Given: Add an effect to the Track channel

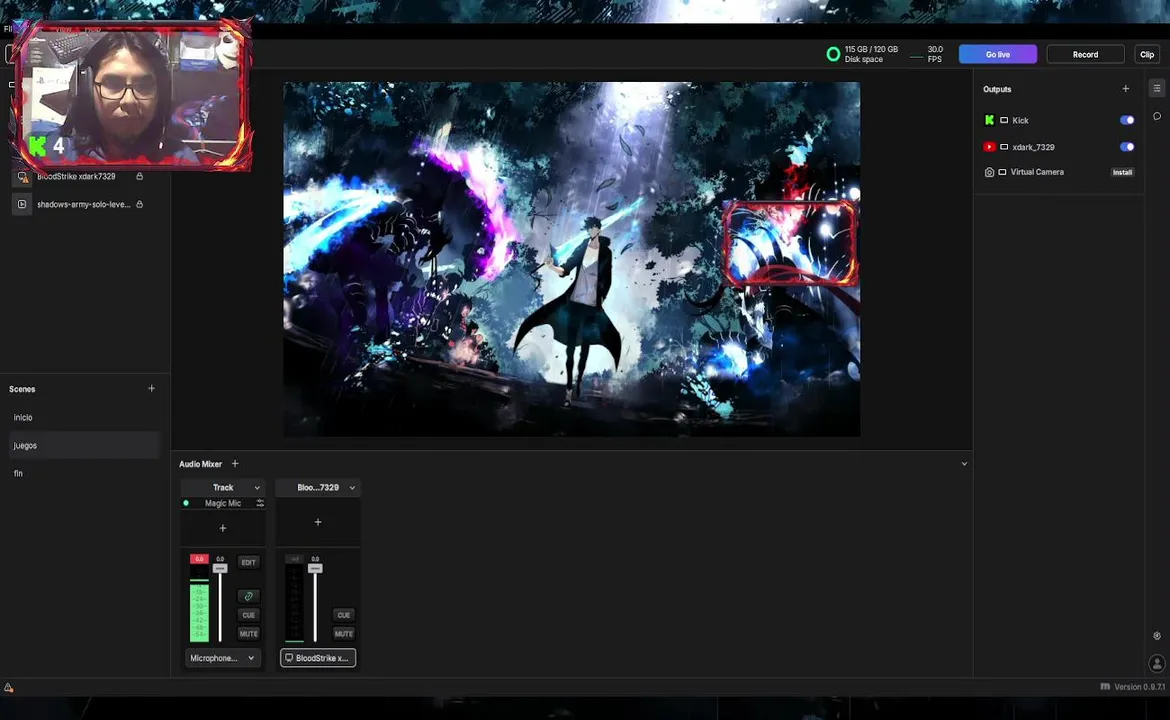Looking at the screenshot, I should point(222,528).
